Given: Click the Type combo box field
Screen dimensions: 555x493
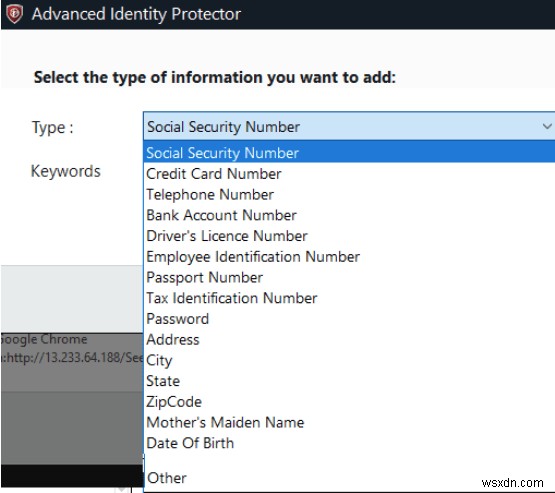Looking at the screenshot, I should [349, 126].
